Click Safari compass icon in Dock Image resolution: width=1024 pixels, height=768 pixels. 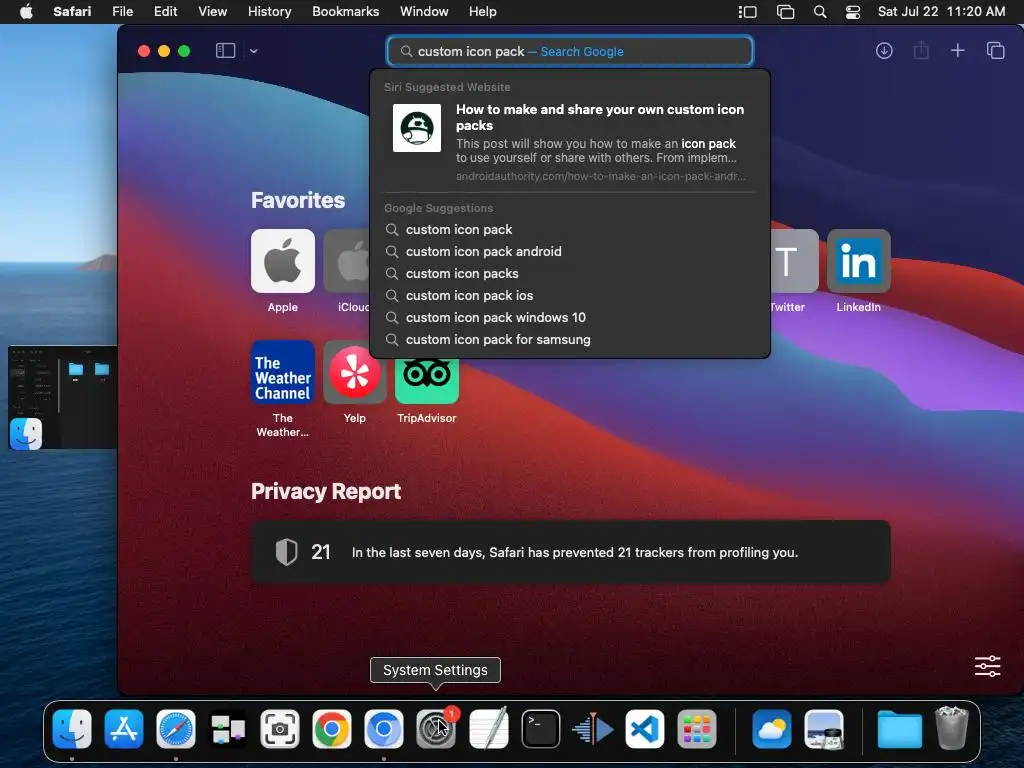(176, 729)
